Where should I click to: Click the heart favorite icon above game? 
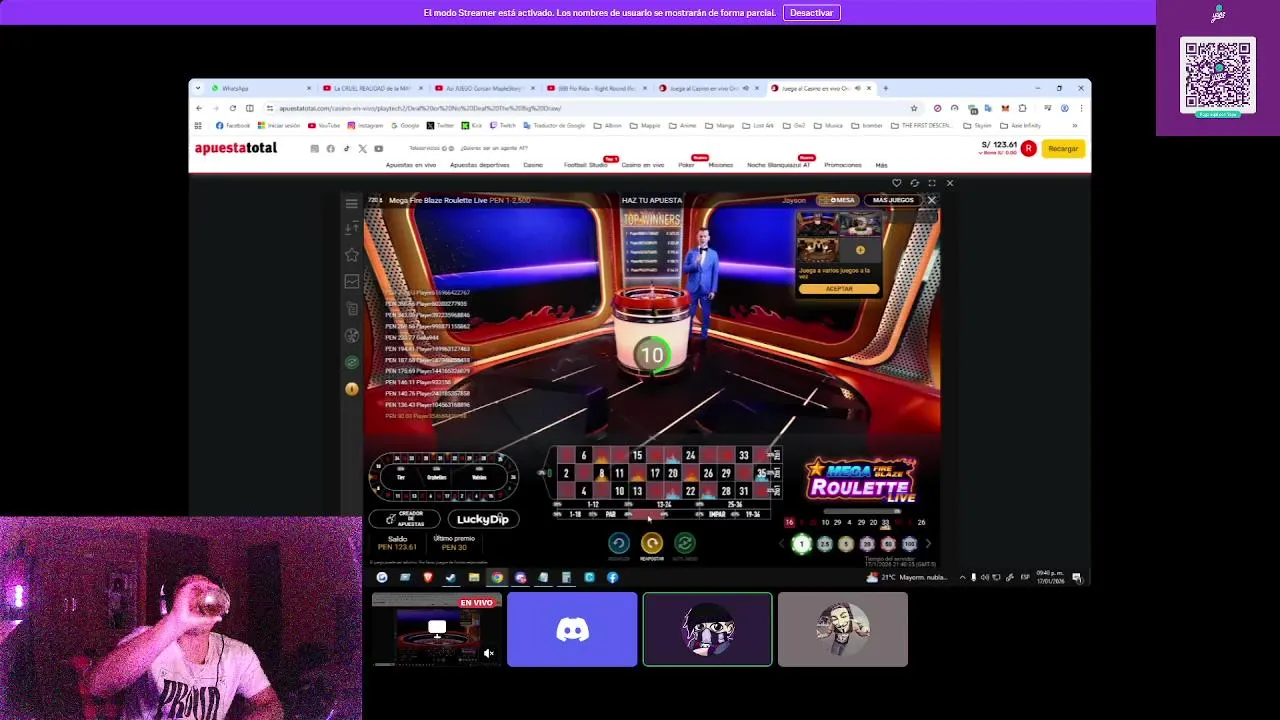pyautogui.click(x=896, y=183)
